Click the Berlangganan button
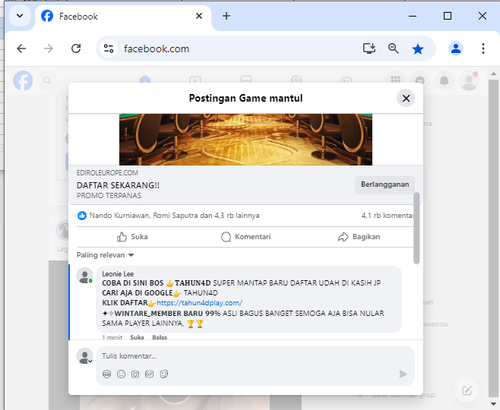 [385, 185]
